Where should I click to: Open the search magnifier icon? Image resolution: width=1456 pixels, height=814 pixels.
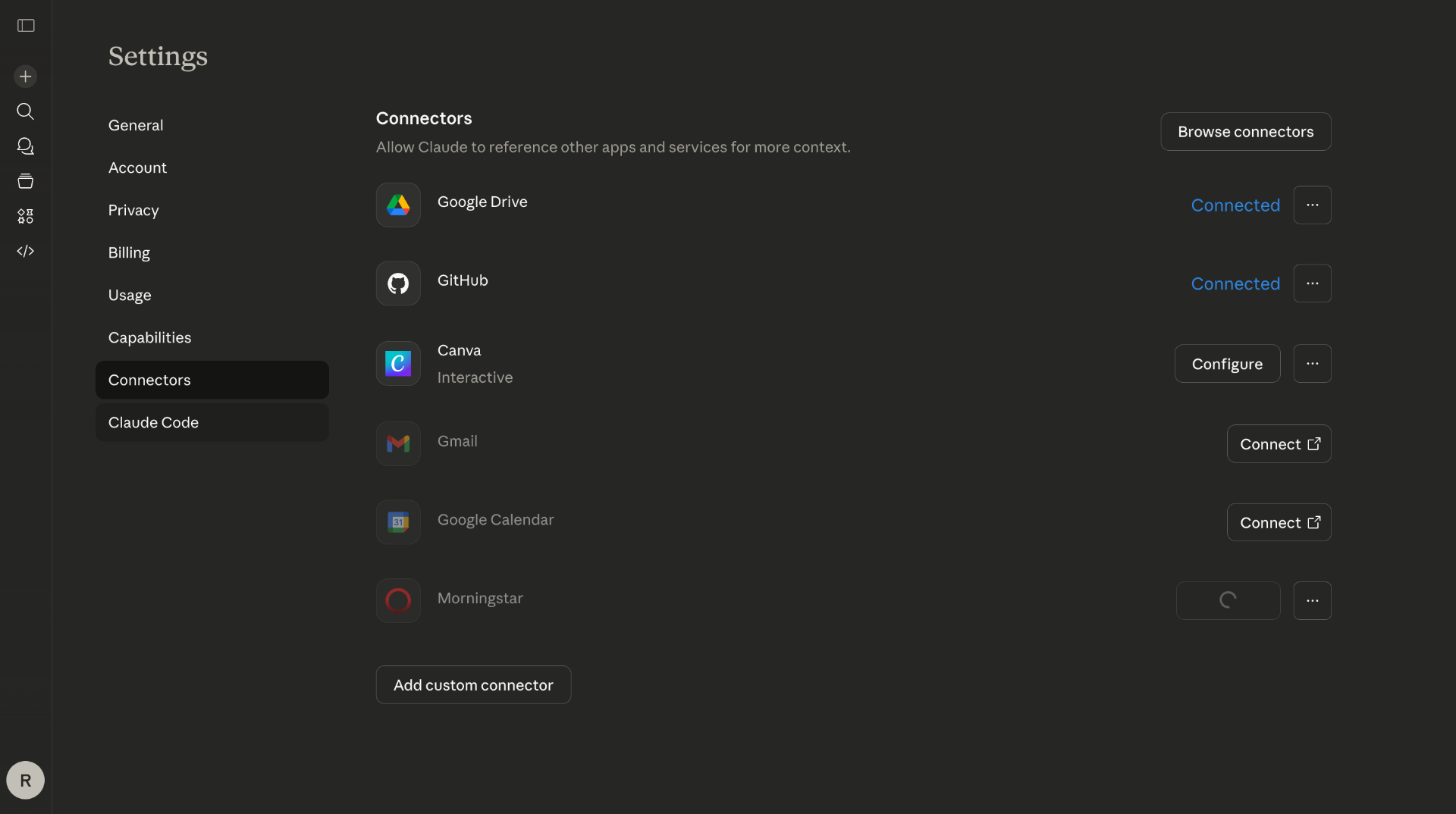[x=26, y=111]
